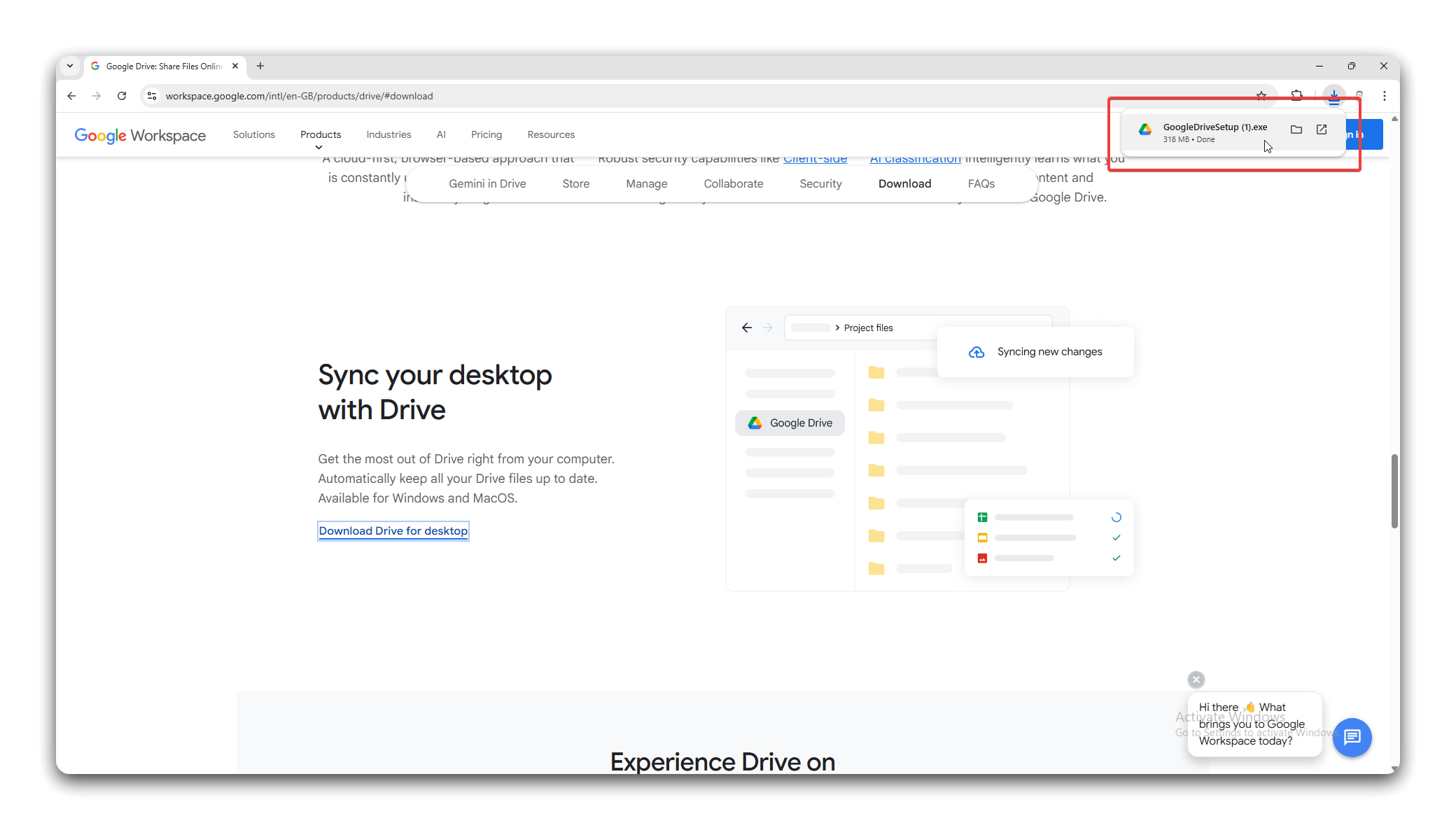Dismiss the chat greeting popup
Viewport: 1456px width, 830px height.
1196,680
